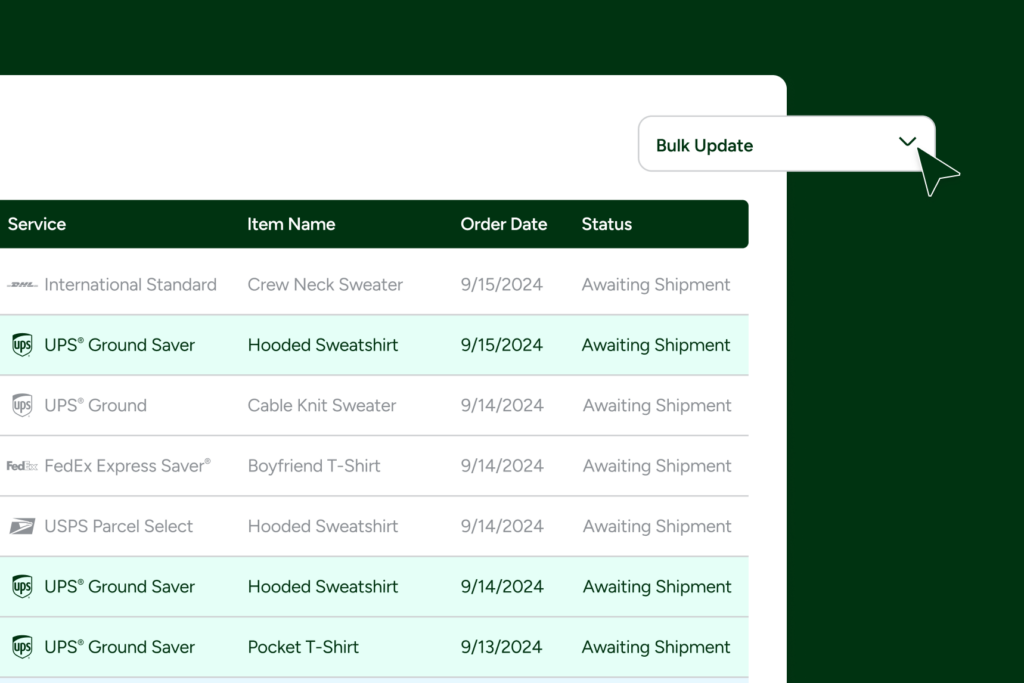Screen dimensions: 1024x683
Task: Click the UPS shield icon beside the 9/15/2024 Hooded Sweatshirt
Action: tap(22, 345)
